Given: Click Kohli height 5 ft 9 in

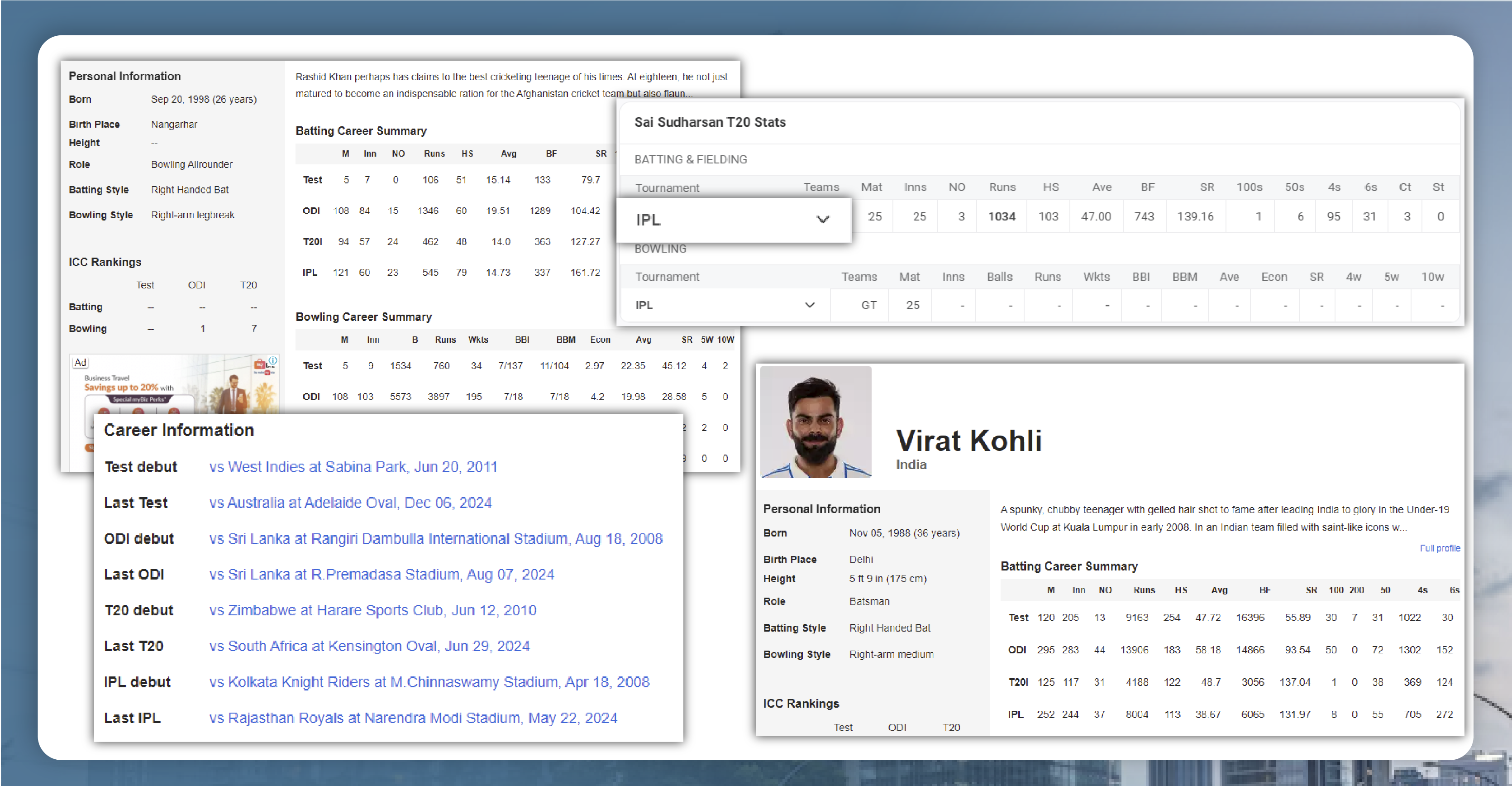Looking at the screenshot, I should point(888,578).
